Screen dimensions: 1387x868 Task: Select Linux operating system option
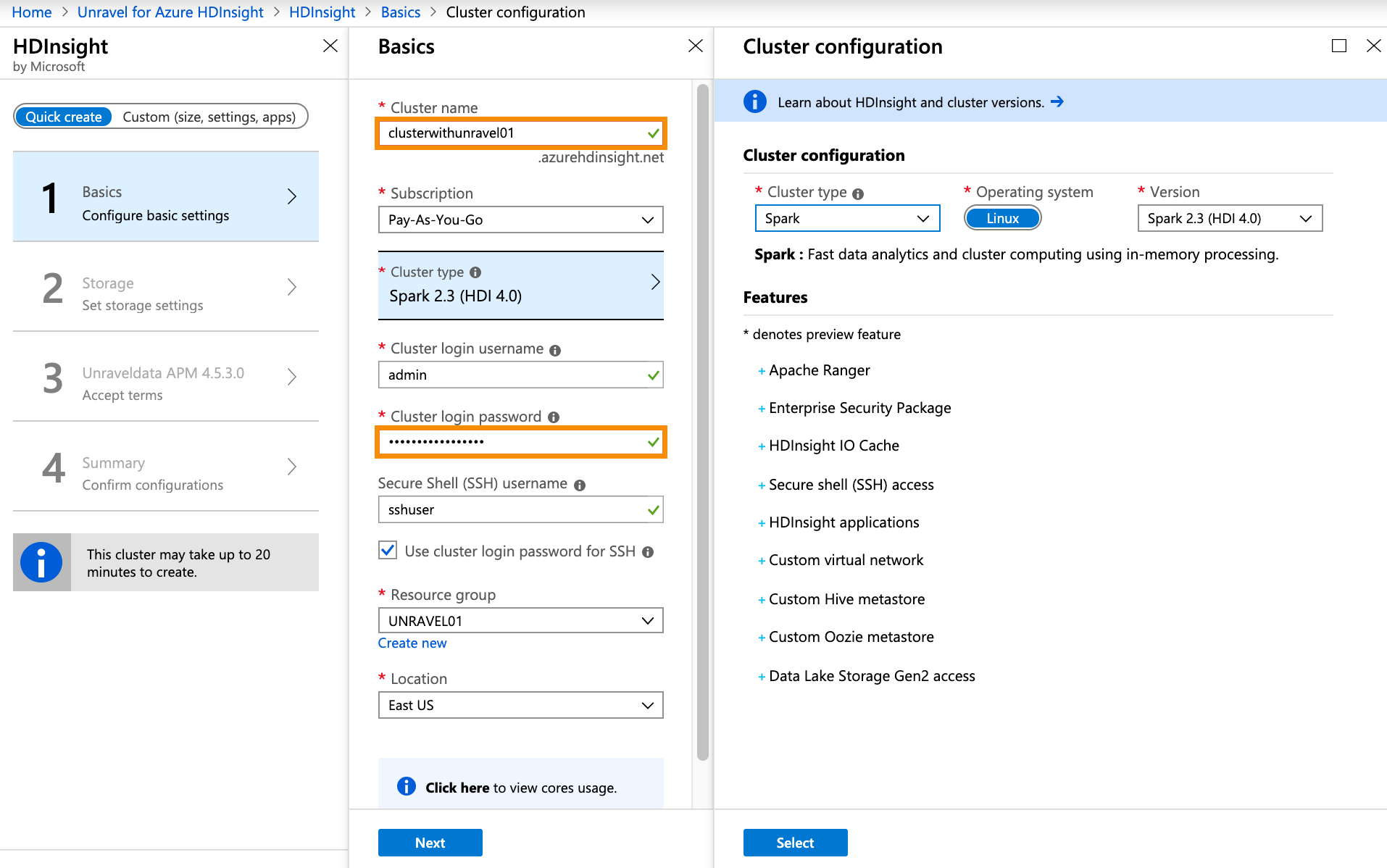click(1002, 218)
